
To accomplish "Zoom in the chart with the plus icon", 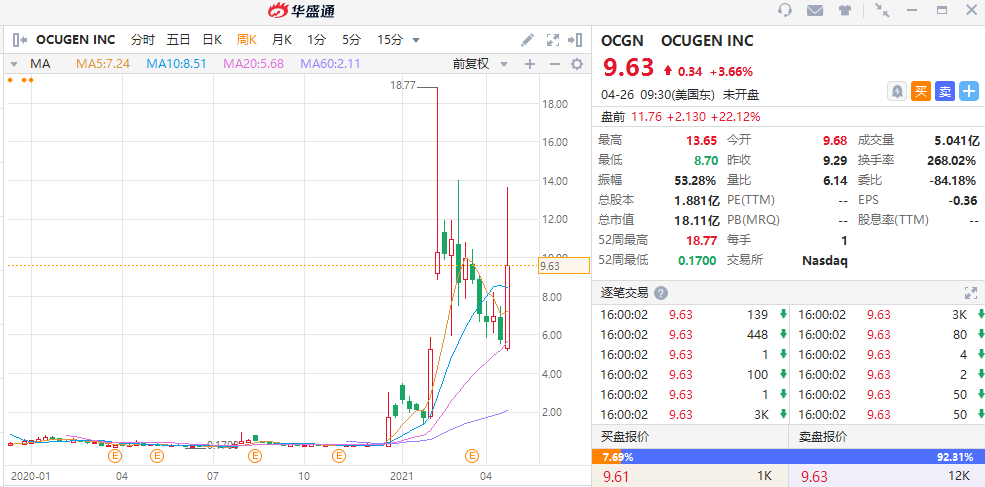I will click(530, 63).
